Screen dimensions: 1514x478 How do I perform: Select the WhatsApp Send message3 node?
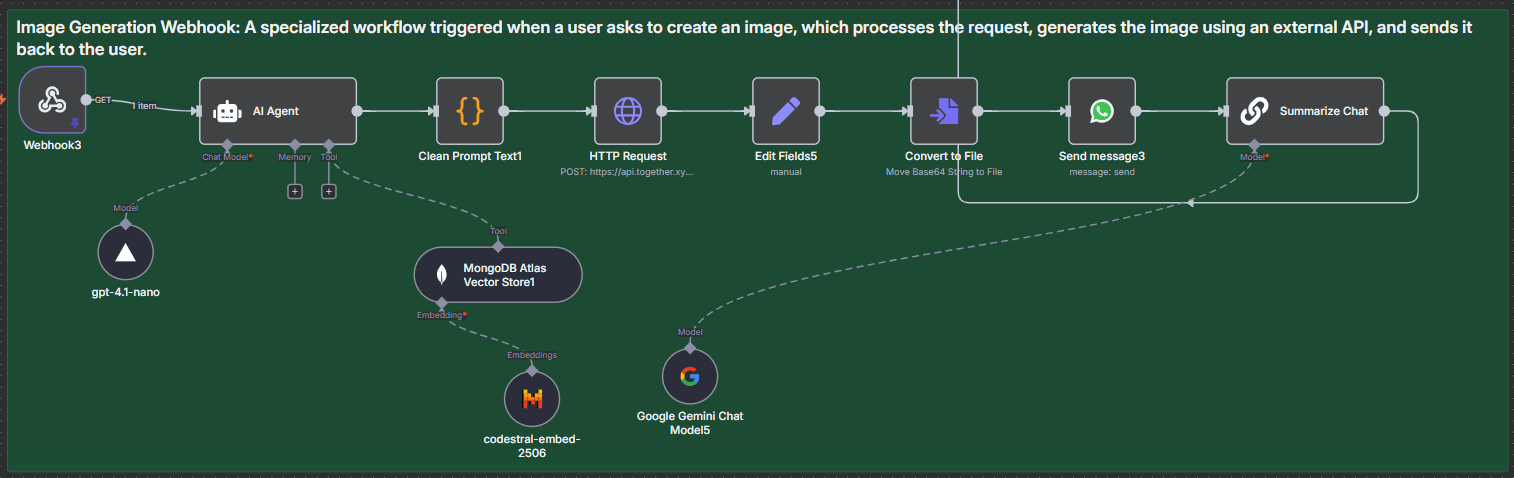(1102, 112)
